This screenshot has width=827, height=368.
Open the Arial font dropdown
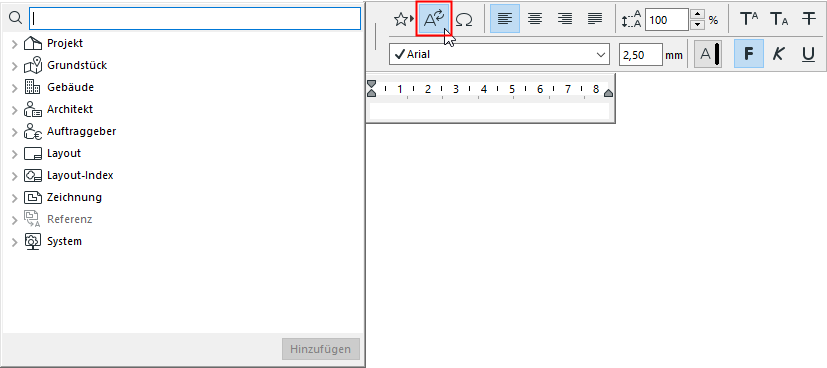click(499, 54)
